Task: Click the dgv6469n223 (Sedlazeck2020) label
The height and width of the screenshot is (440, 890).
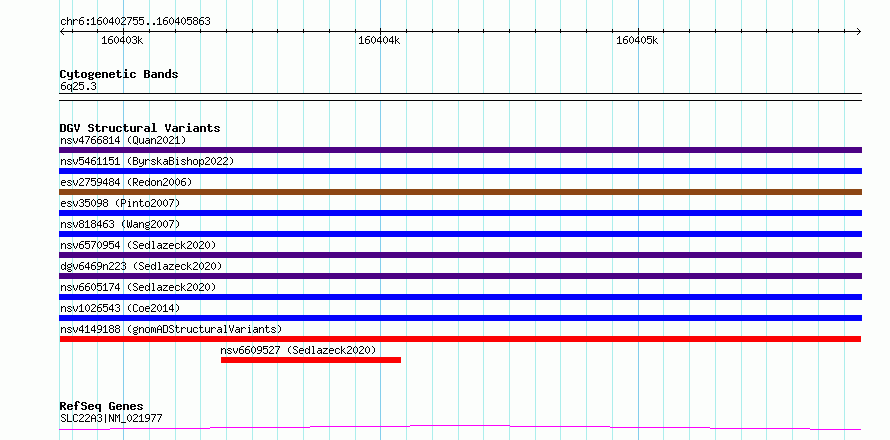Action: click(141, 266)
